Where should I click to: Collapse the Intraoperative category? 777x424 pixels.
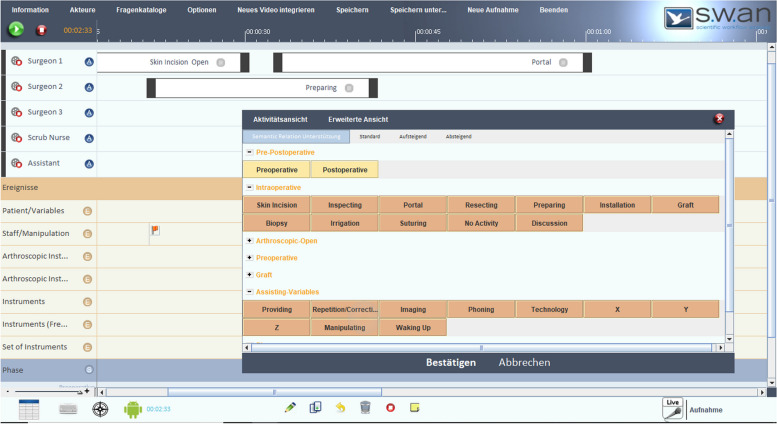point(249,187)
